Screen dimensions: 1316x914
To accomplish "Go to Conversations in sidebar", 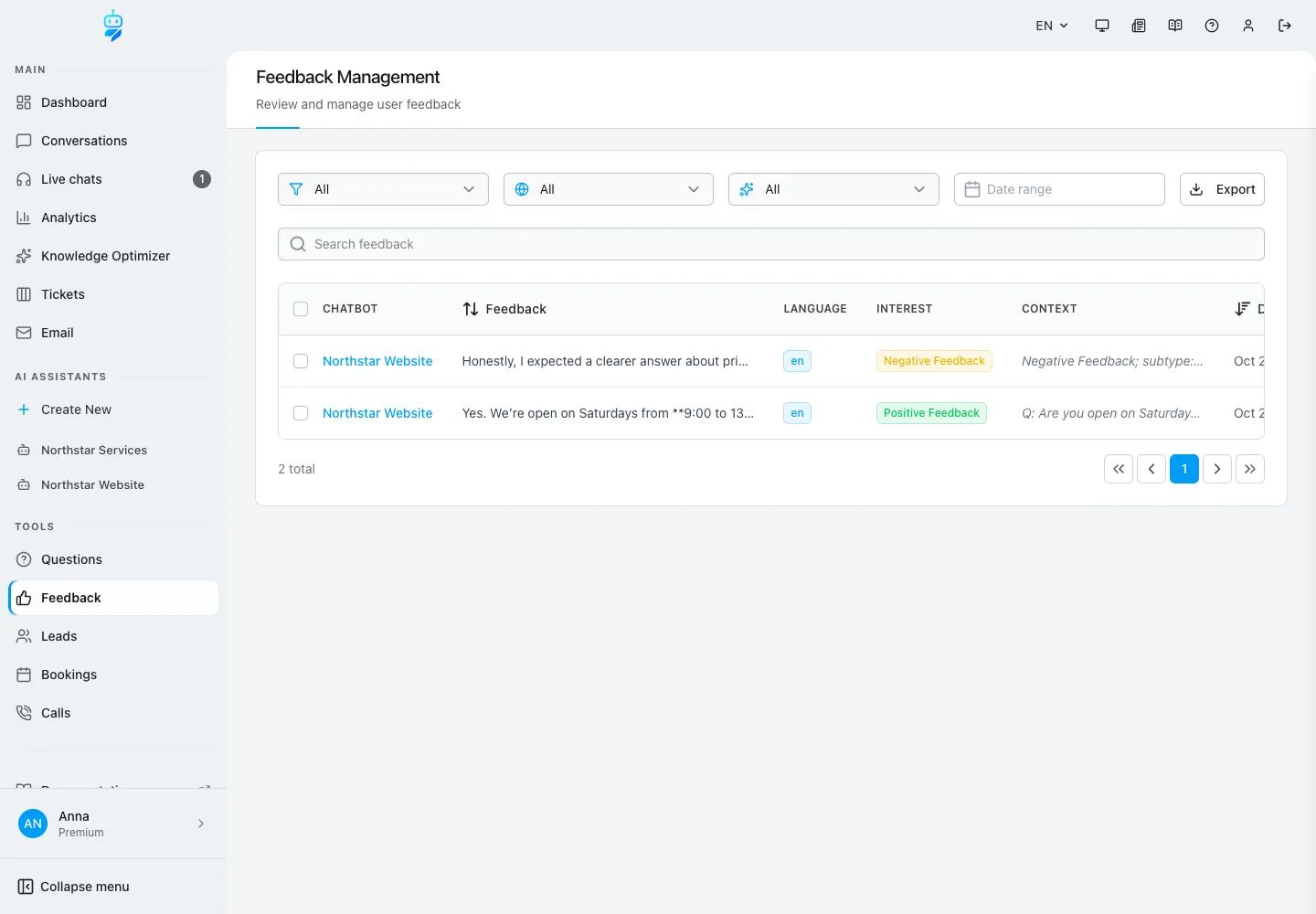I will [113, 141].
